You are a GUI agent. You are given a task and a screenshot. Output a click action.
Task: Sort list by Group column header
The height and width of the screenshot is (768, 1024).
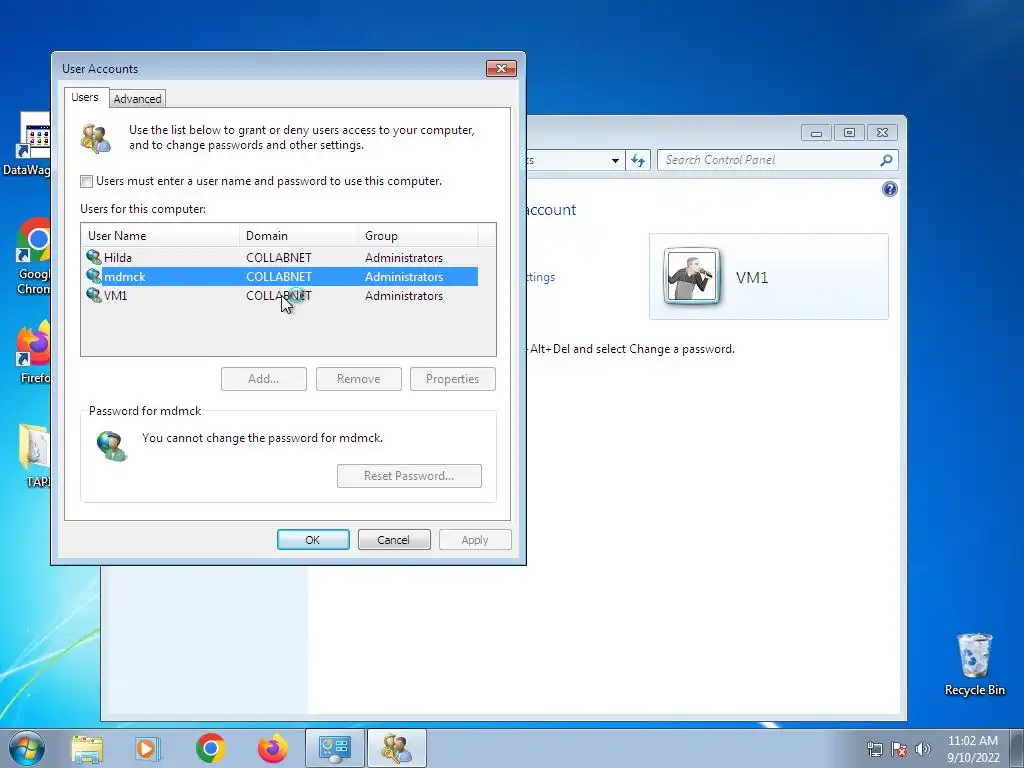(x=418, y=235)
